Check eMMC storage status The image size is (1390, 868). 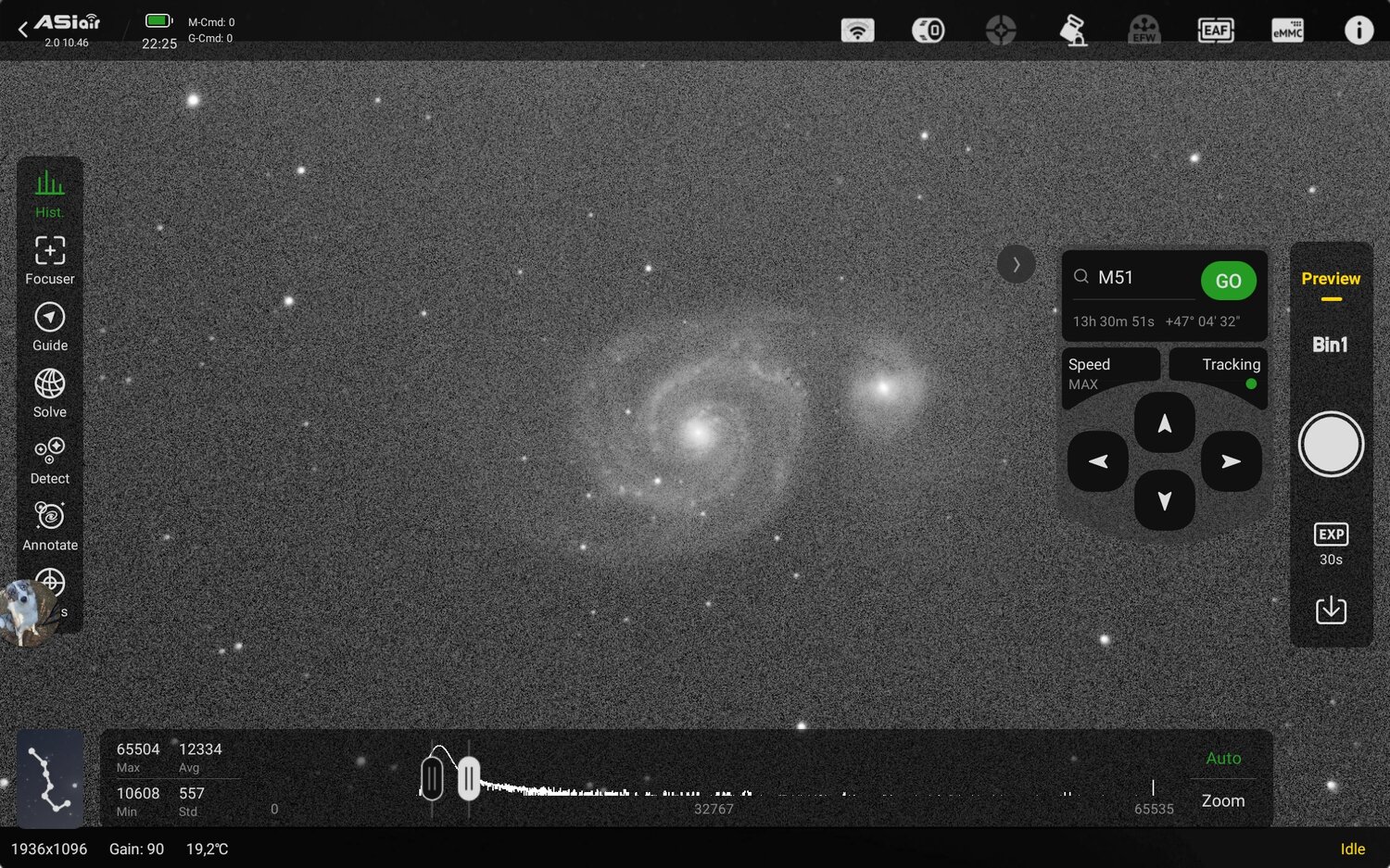point(1286,30)
